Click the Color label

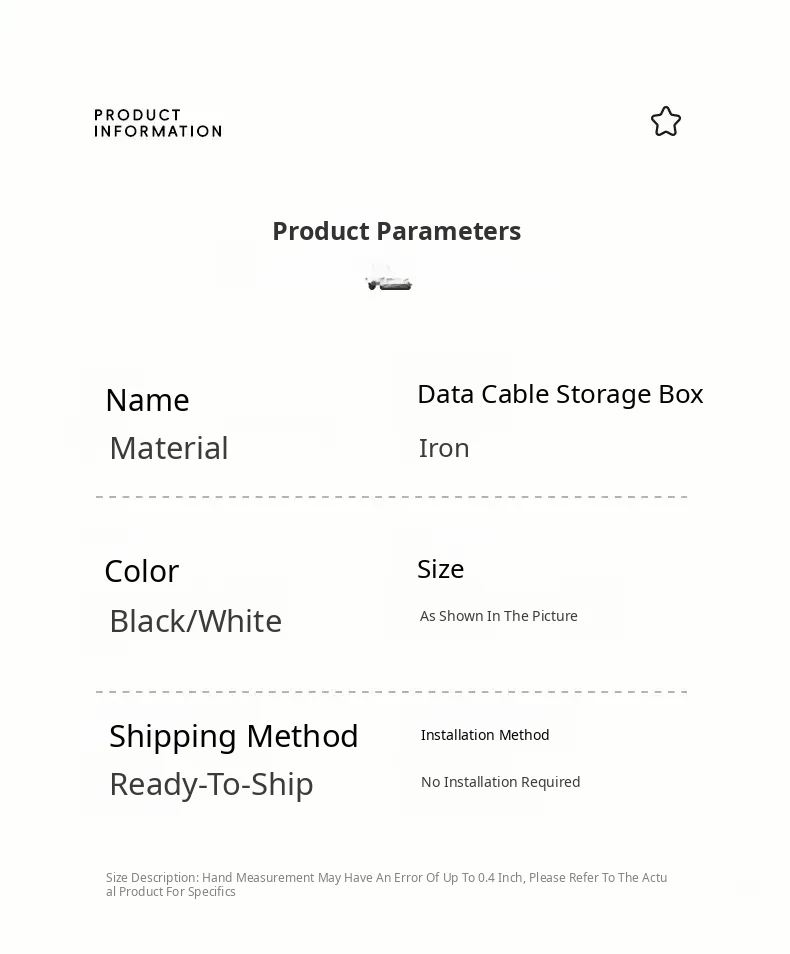point(142,571)
